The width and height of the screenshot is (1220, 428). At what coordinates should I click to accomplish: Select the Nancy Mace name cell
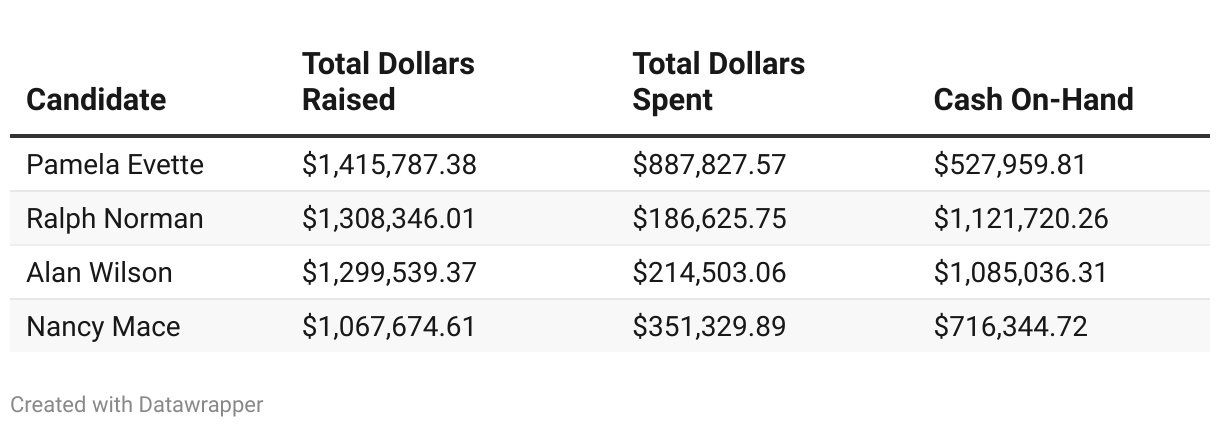pyautogui.click(x=103, y=326)
